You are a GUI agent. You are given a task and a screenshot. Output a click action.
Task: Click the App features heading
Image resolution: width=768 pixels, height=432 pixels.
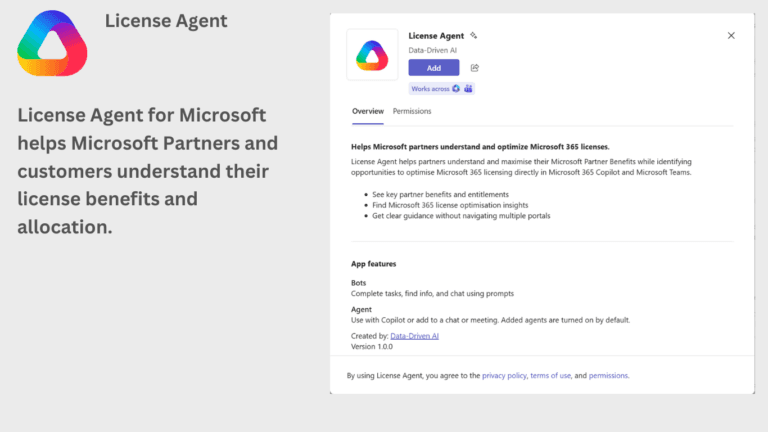pyautogui.click(x=374, y=264)
